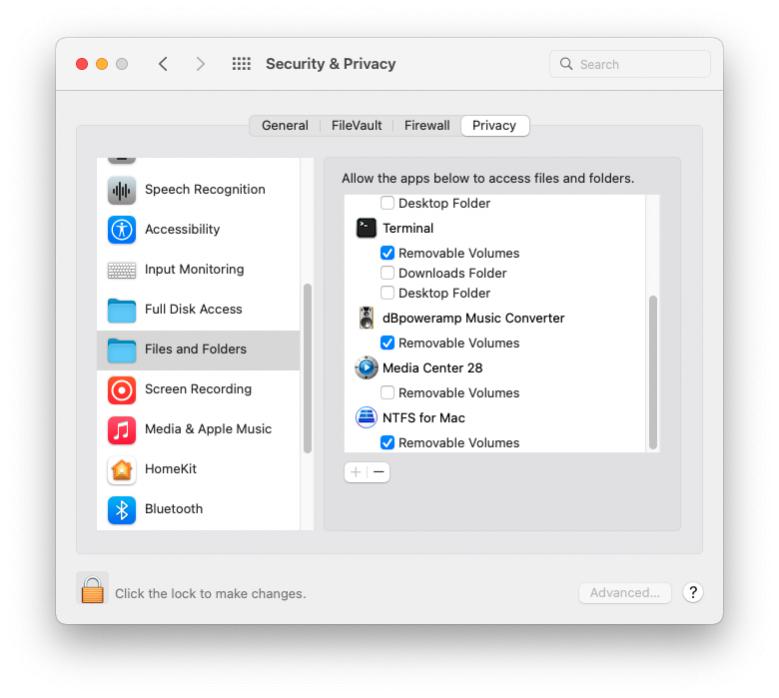Go back using the left chevron
Image resolution: width=779 pixels, height=698 pixels.
[163, 64]
